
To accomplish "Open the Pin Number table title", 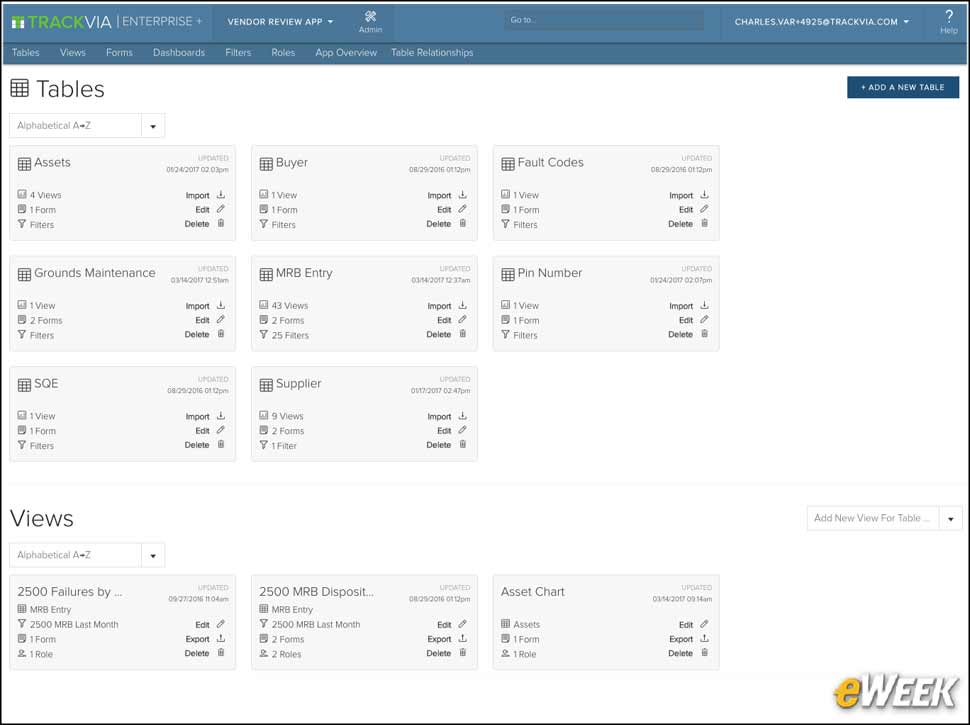I will coord(549,273).
